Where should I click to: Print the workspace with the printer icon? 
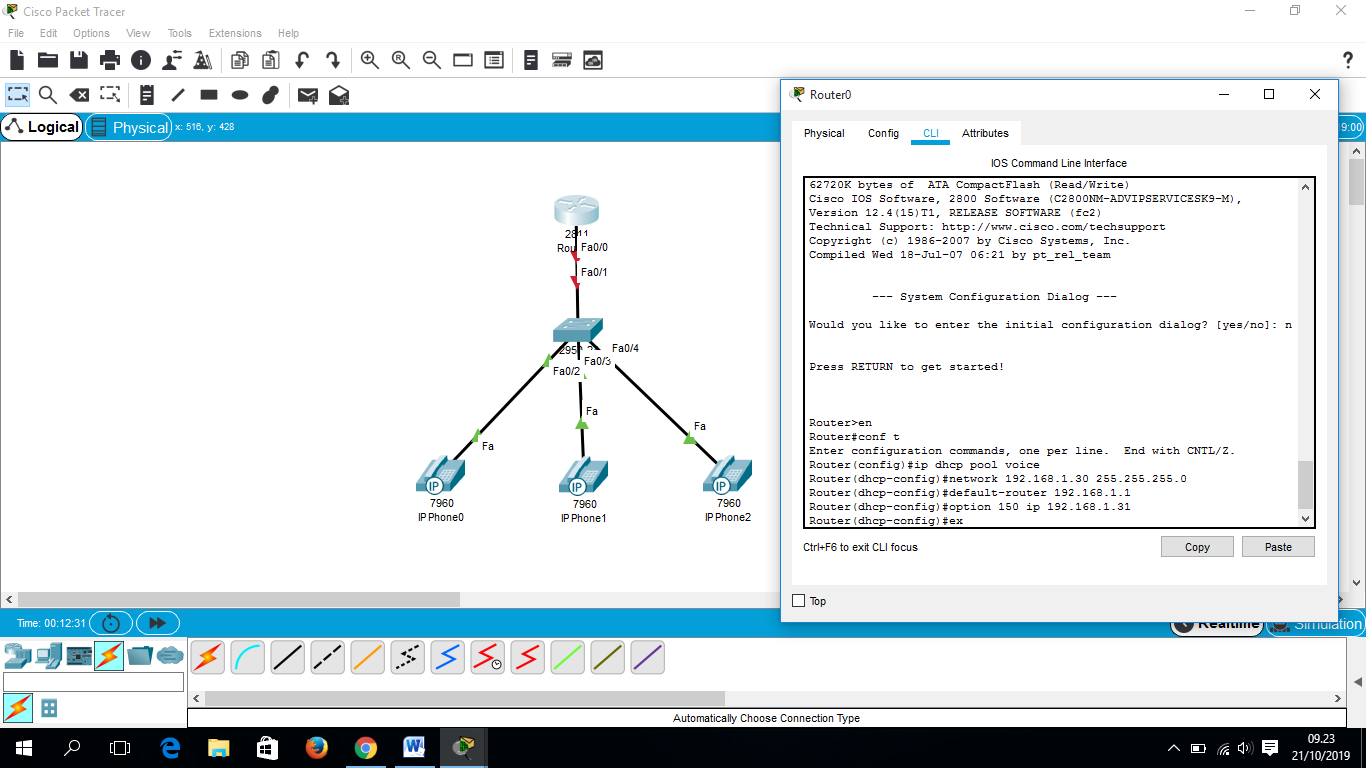[109, 61]
